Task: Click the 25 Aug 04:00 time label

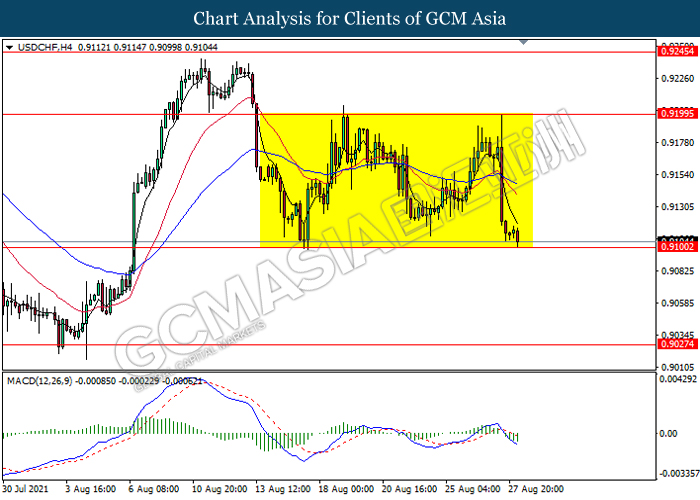Action: 473,489
